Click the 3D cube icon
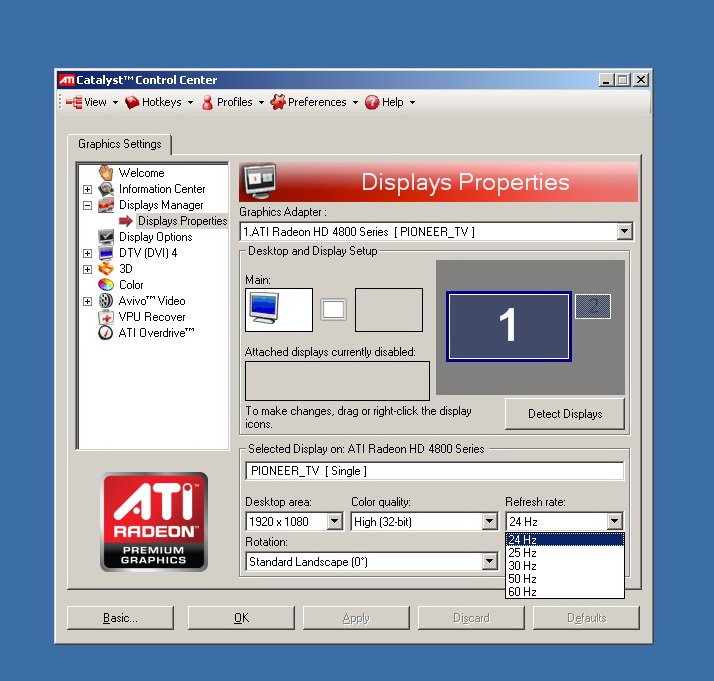This screenshot has width=714, height=681. pyautogui.click(x=106, y=269)
